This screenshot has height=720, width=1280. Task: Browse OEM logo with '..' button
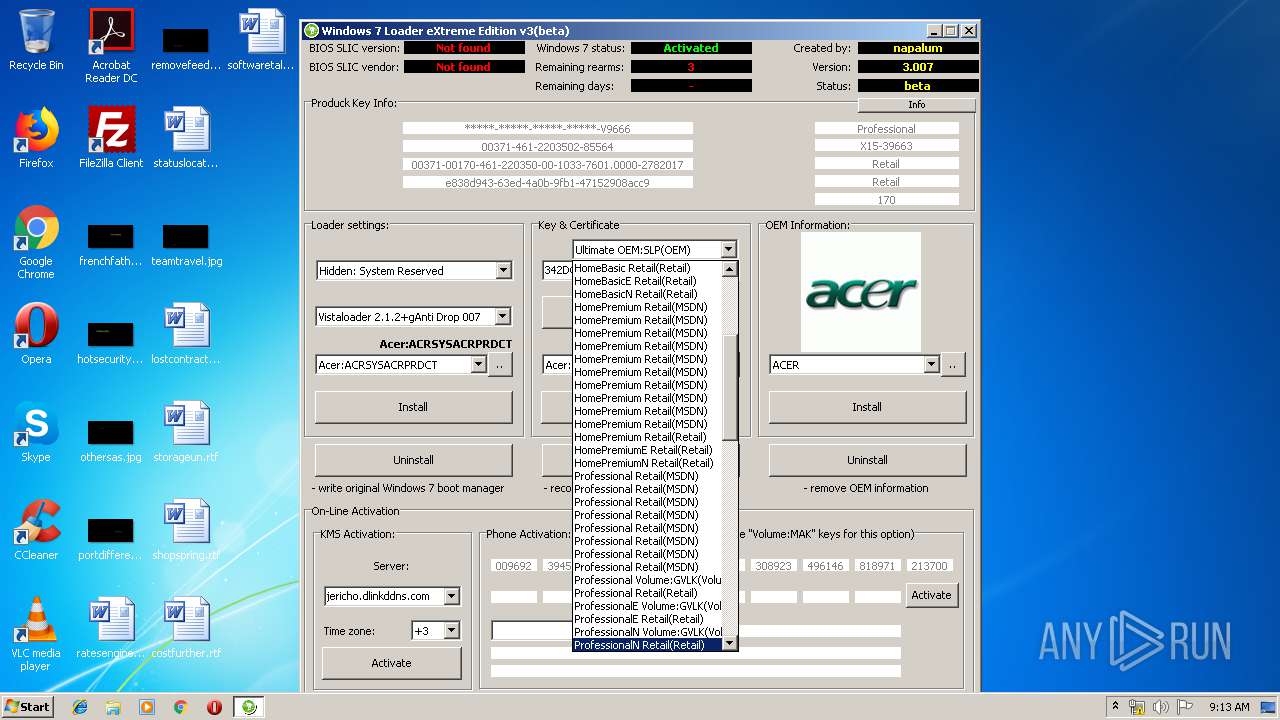click(x=953, y=365)
